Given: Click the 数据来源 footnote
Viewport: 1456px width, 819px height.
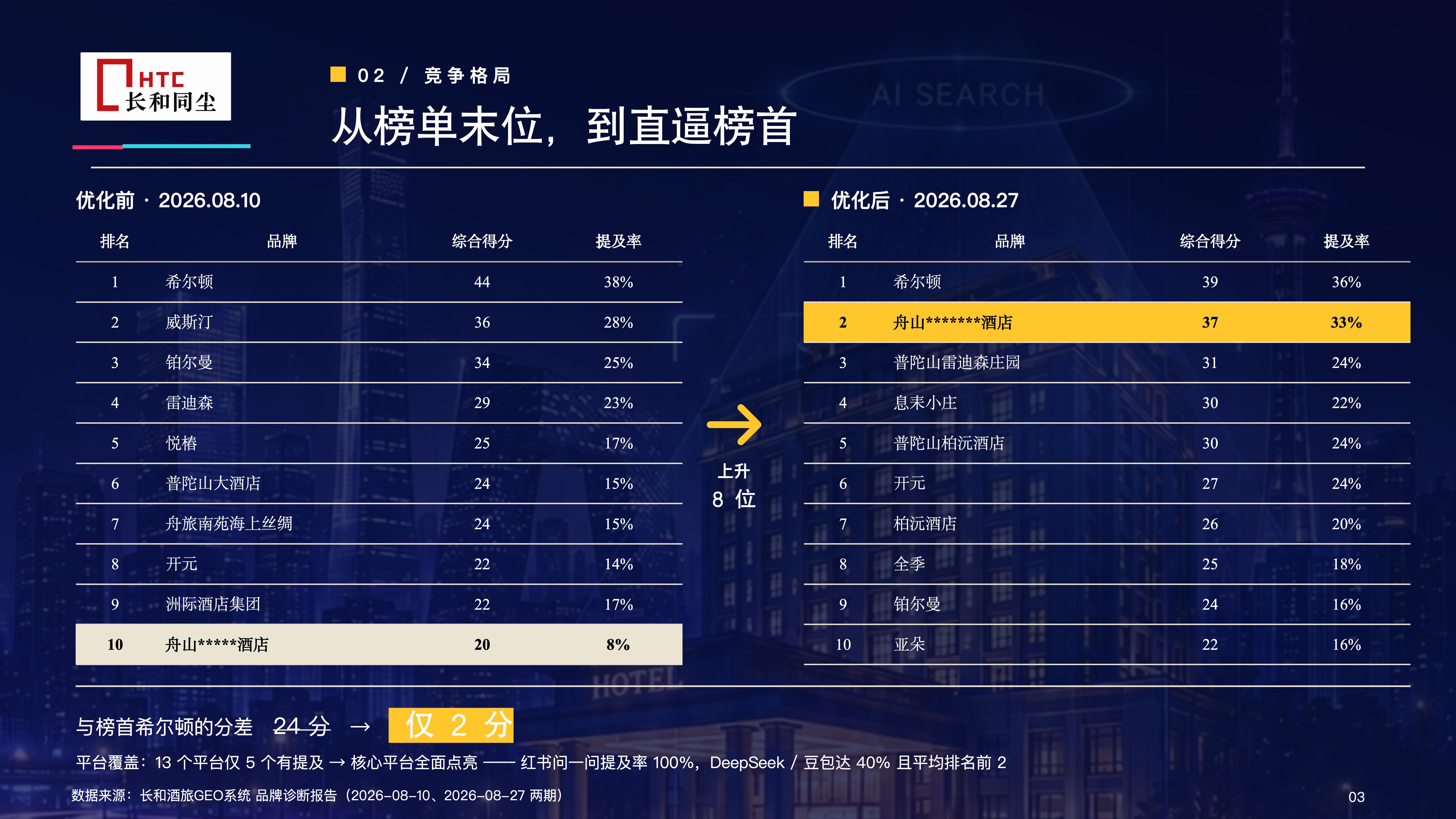Looking at the screenshot, I should 317,796.
